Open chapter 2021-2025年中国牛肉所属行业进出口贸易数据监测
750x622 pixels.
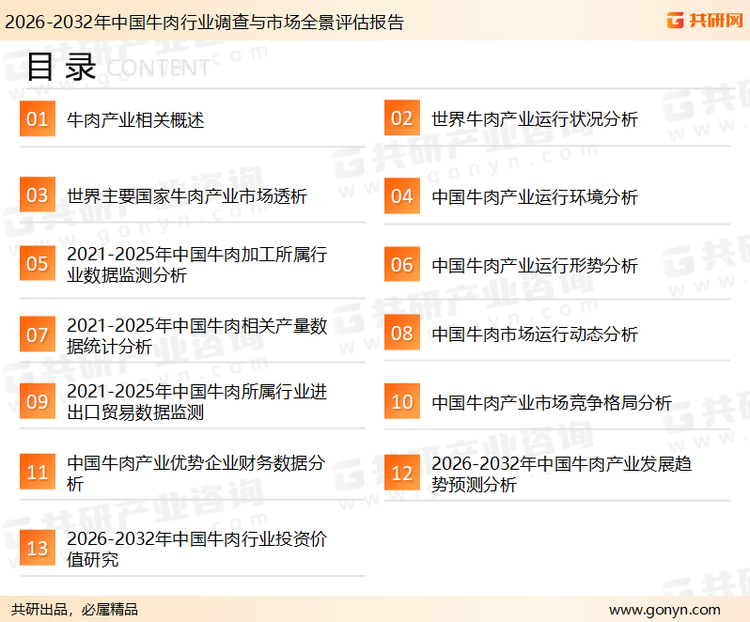197,402
